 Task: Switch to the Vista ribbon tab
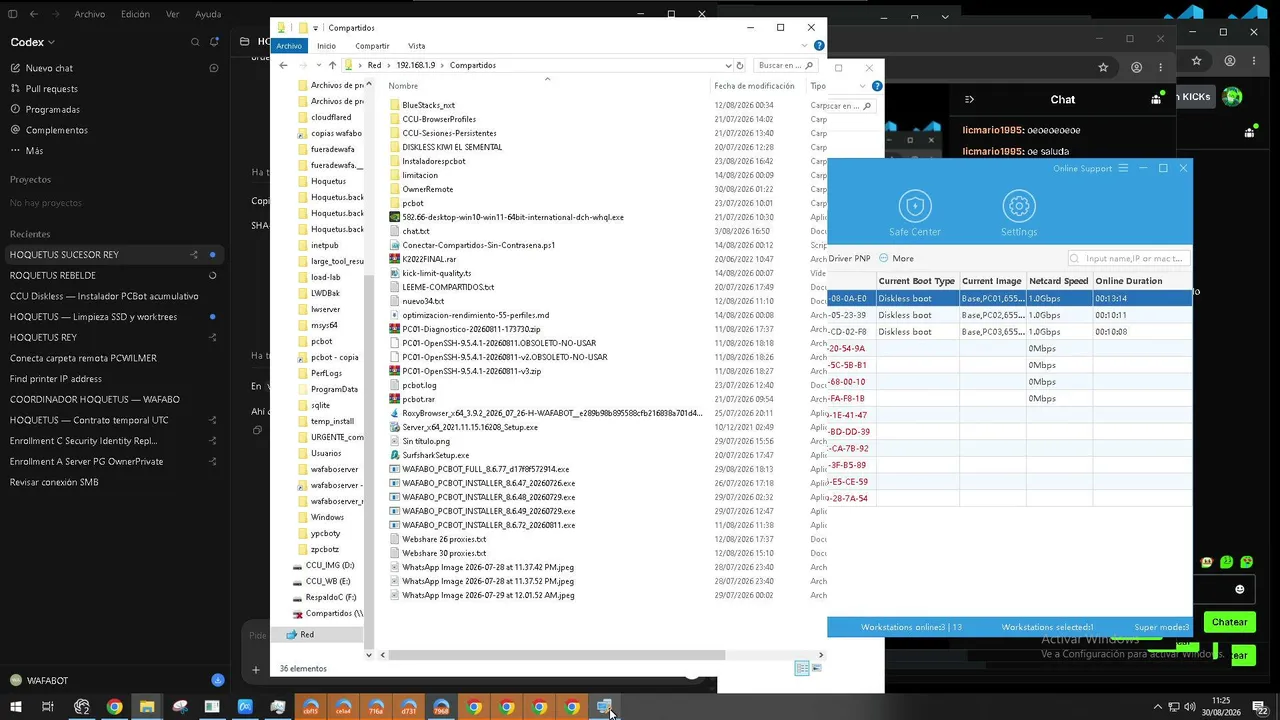(416, 46)
